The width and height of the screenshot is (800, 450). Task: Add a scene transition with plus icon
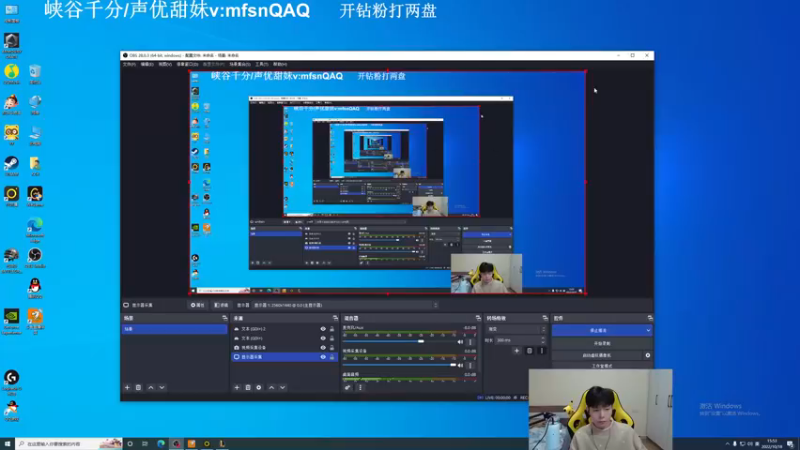pos(516,351)
